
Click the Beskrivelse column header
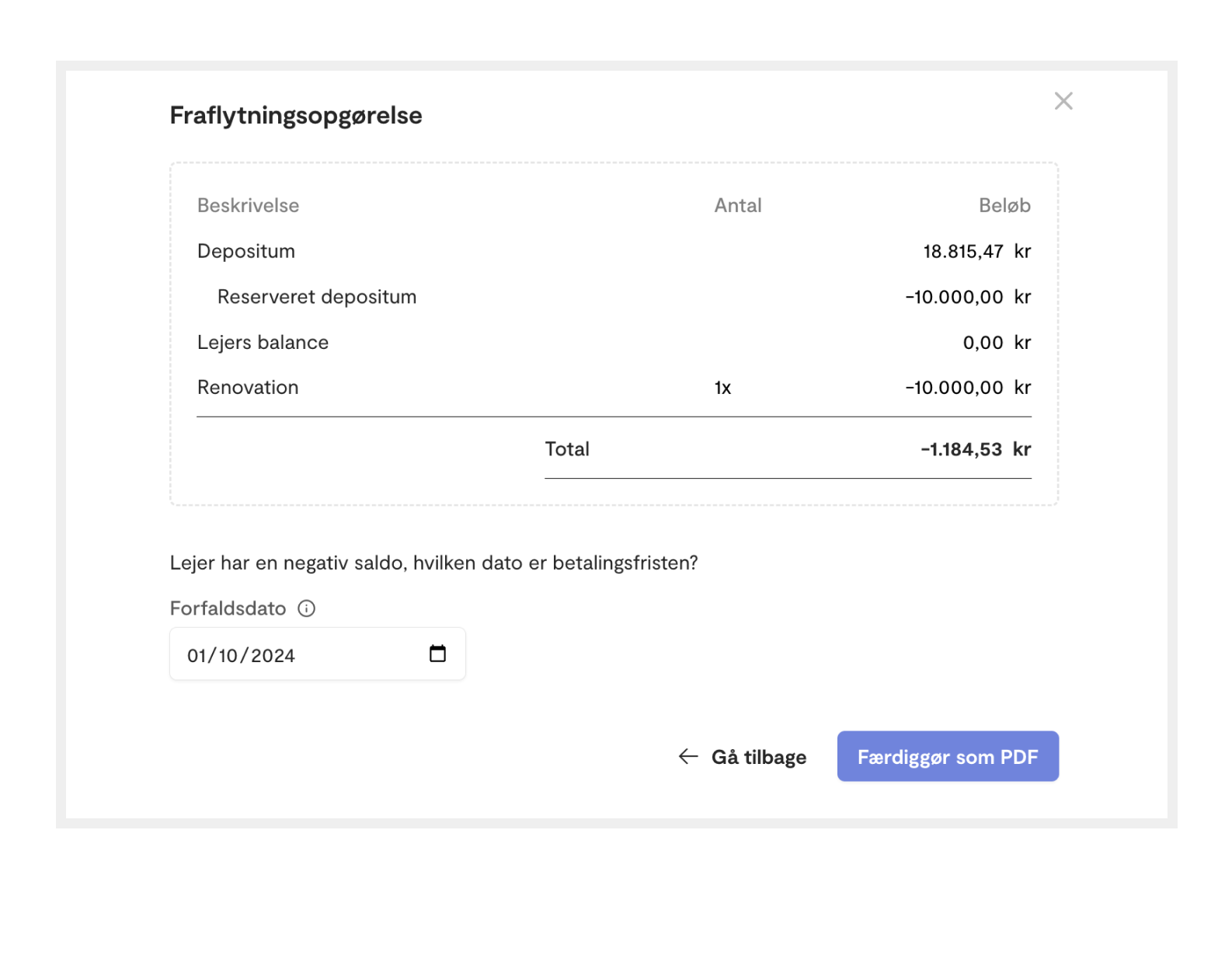[x=248, y=205]
